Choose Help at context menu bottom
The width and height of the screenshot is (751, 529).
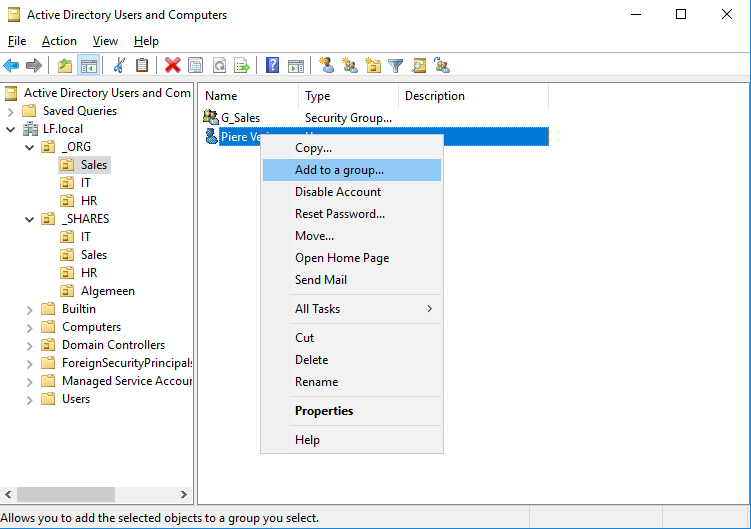click(352, 440)
